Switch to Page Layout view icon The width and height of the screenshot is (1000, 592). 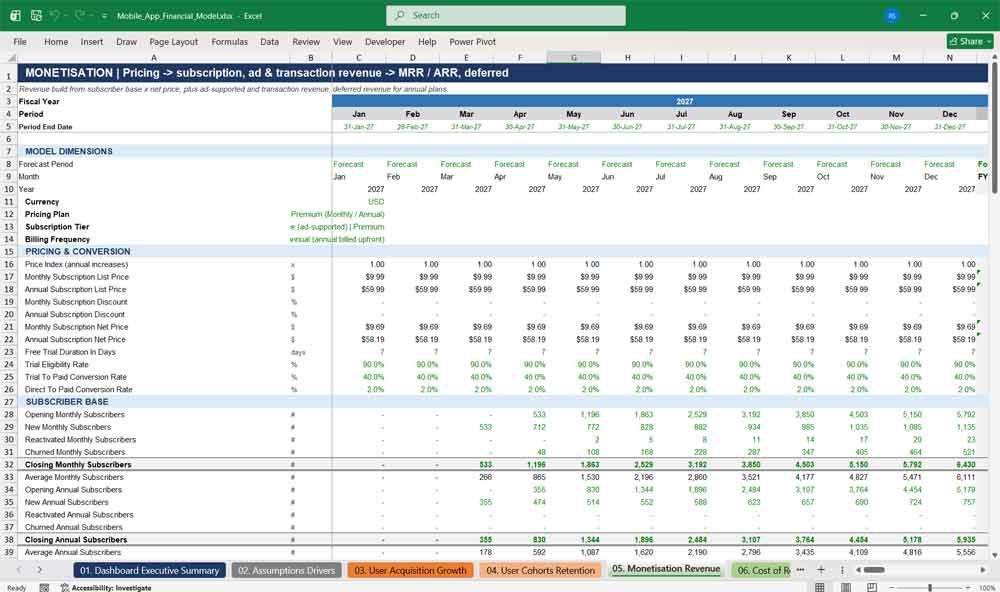click(846, 587)
